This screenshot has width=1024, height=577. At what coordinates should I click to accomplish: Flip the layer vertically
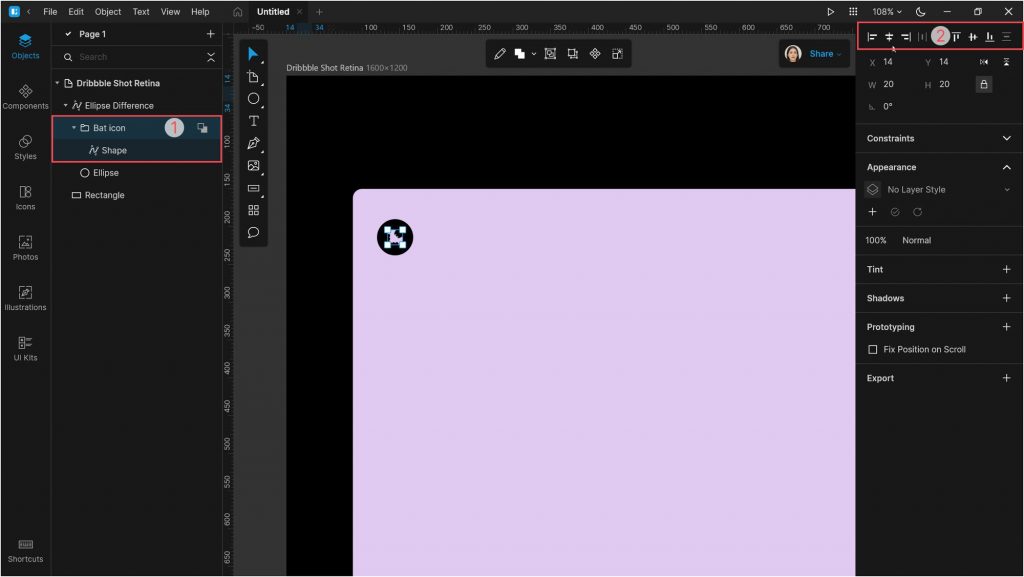click(1006, 62)
